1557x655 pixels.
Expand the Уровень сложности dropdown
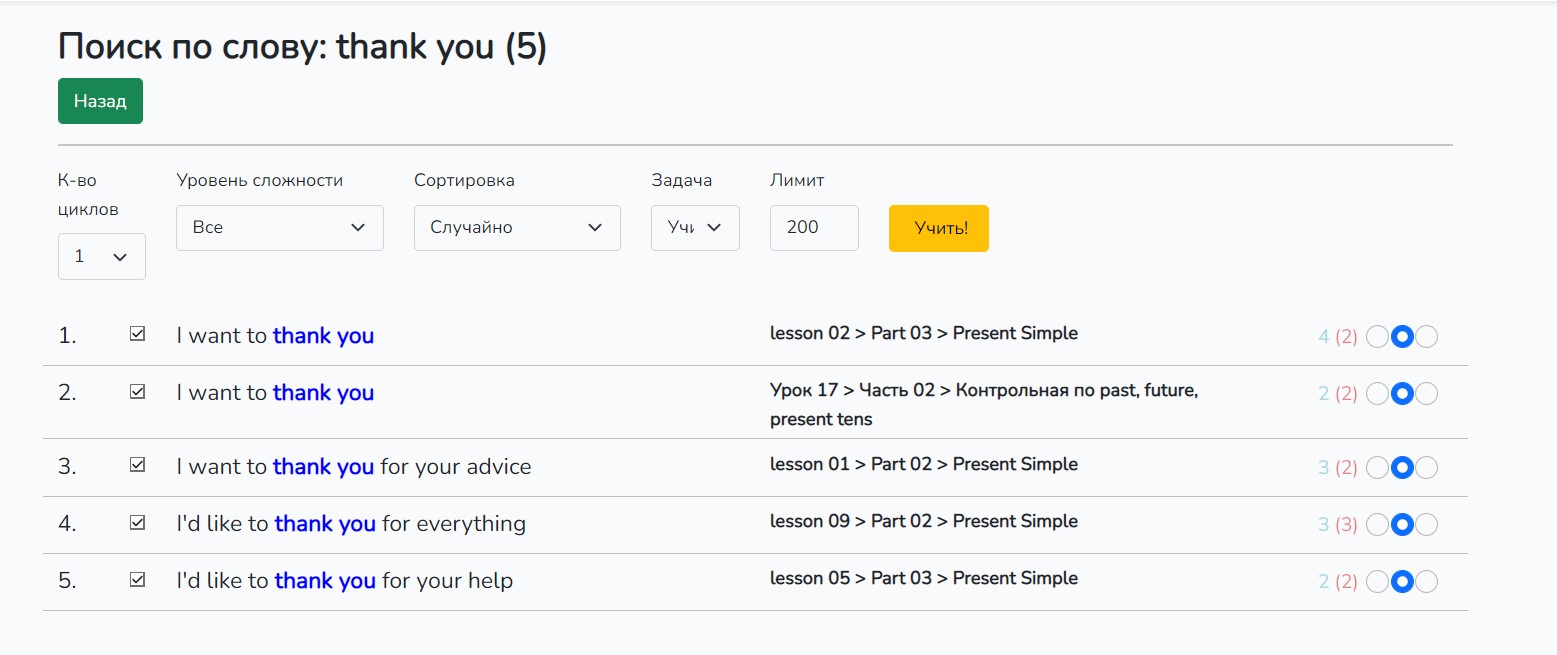tap(279, 228)
